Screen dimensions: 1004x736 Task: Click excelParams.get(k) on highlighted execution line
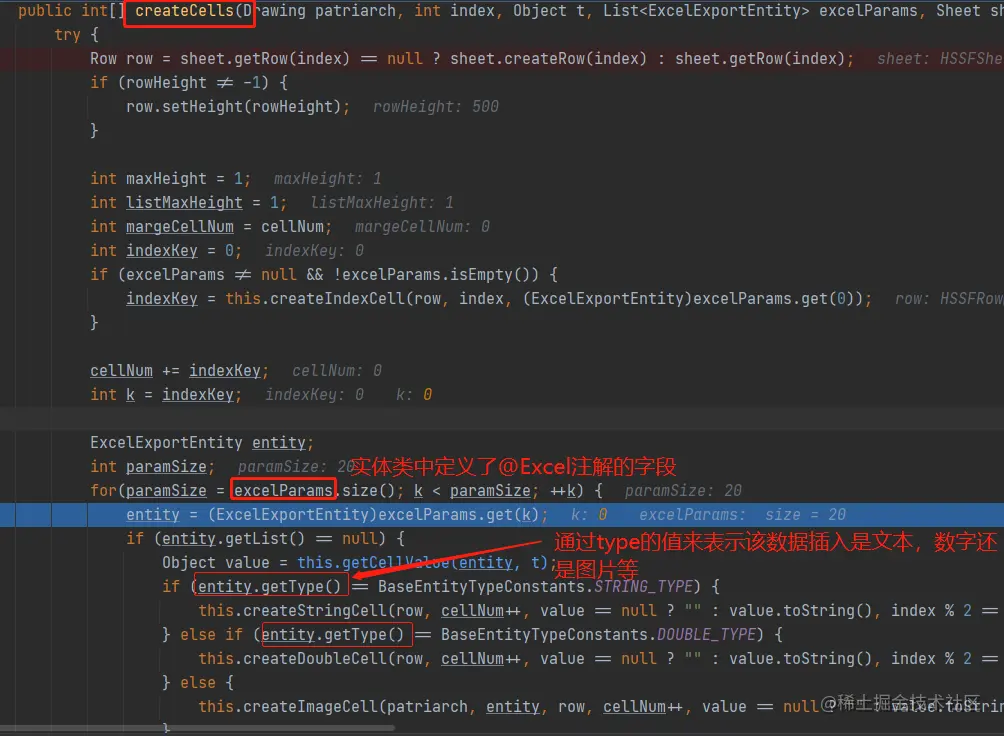pyautogui.click(x=457, y=515)
